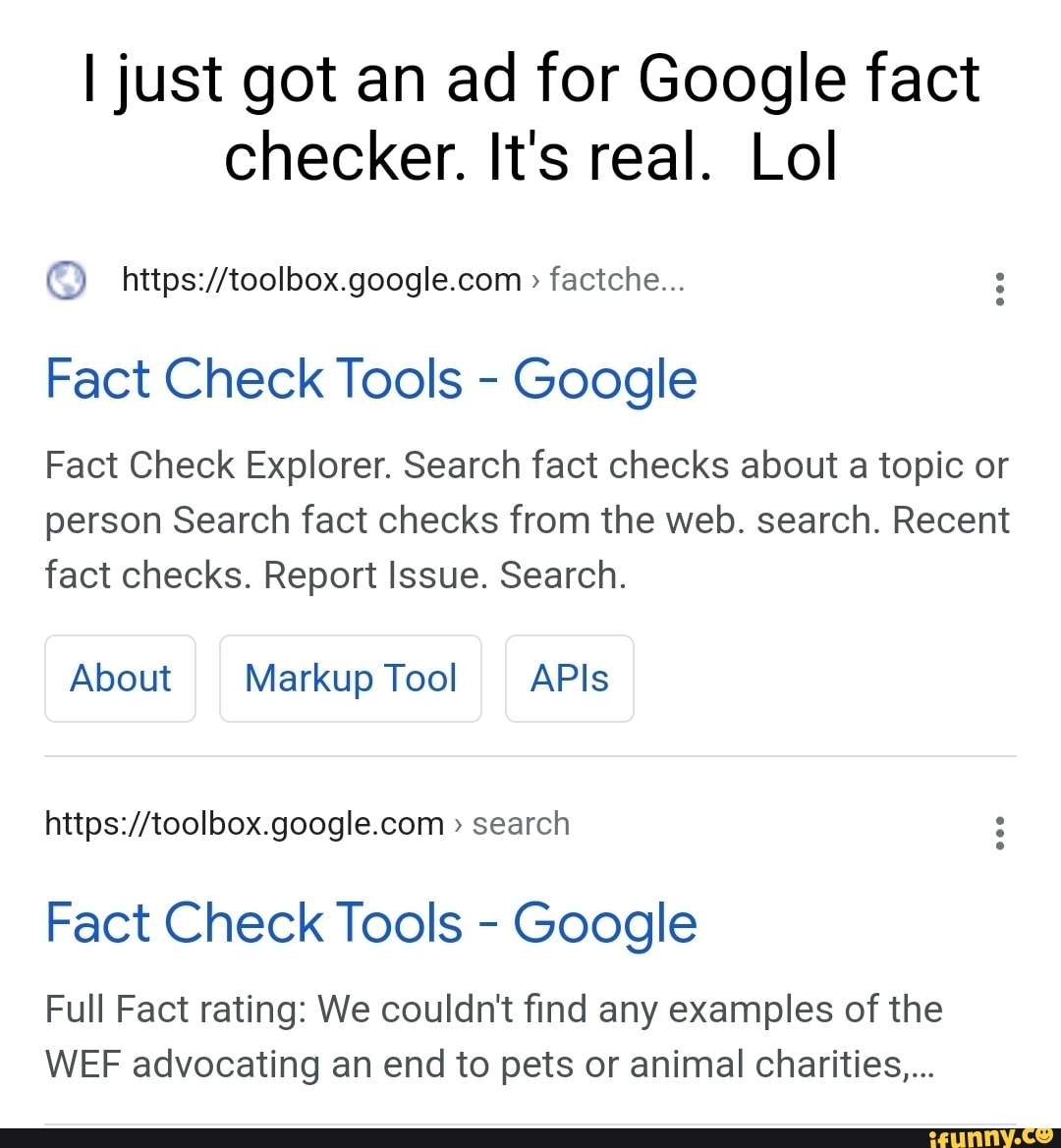Click Report Issue mention in the snippet
1061x1148 pixels.
[x=371, y=575]
